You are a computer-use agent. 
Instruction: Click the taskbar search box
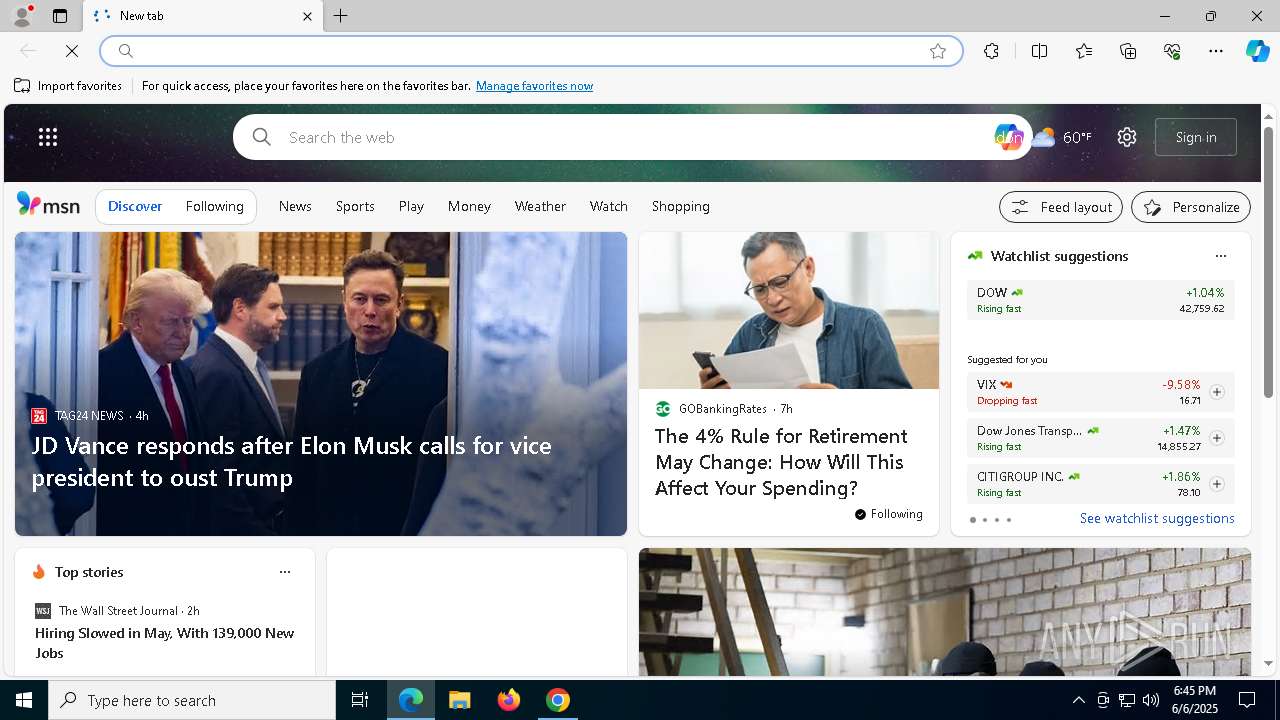[x=192, y=700]
